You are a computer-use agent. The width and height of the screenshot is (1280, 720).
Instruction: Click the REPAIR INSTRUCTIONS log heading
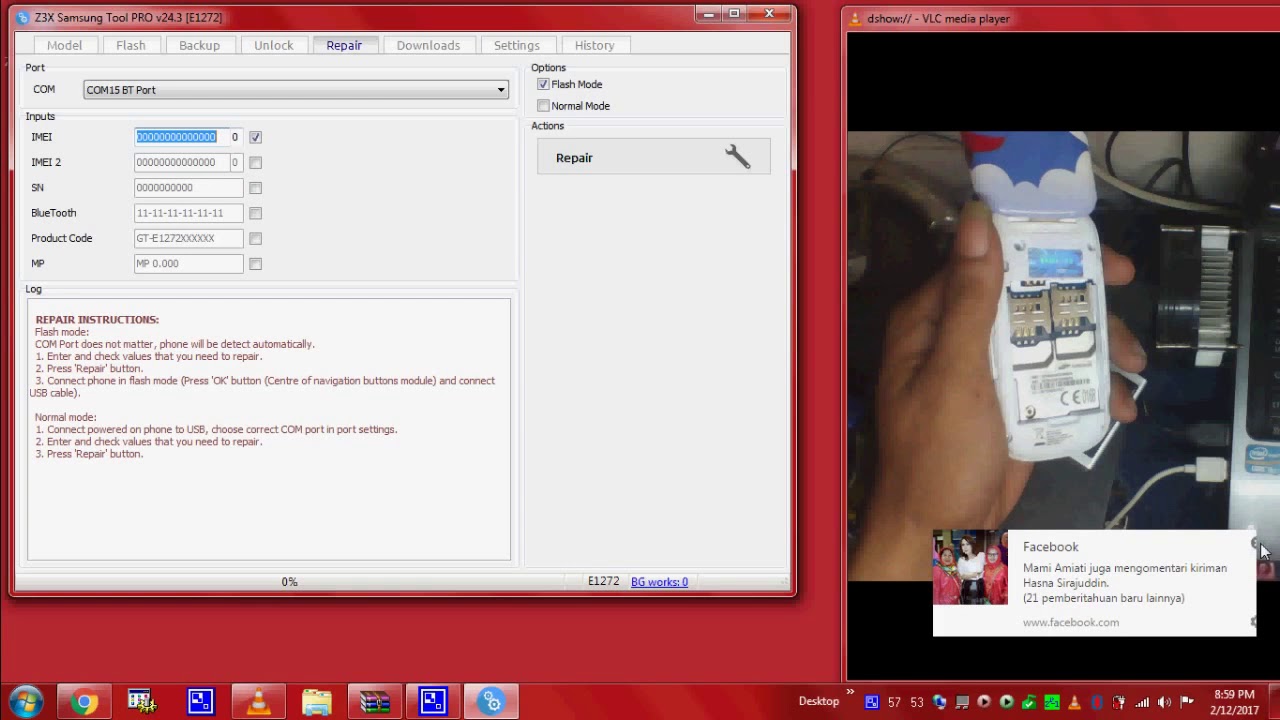tap(97, 319)
